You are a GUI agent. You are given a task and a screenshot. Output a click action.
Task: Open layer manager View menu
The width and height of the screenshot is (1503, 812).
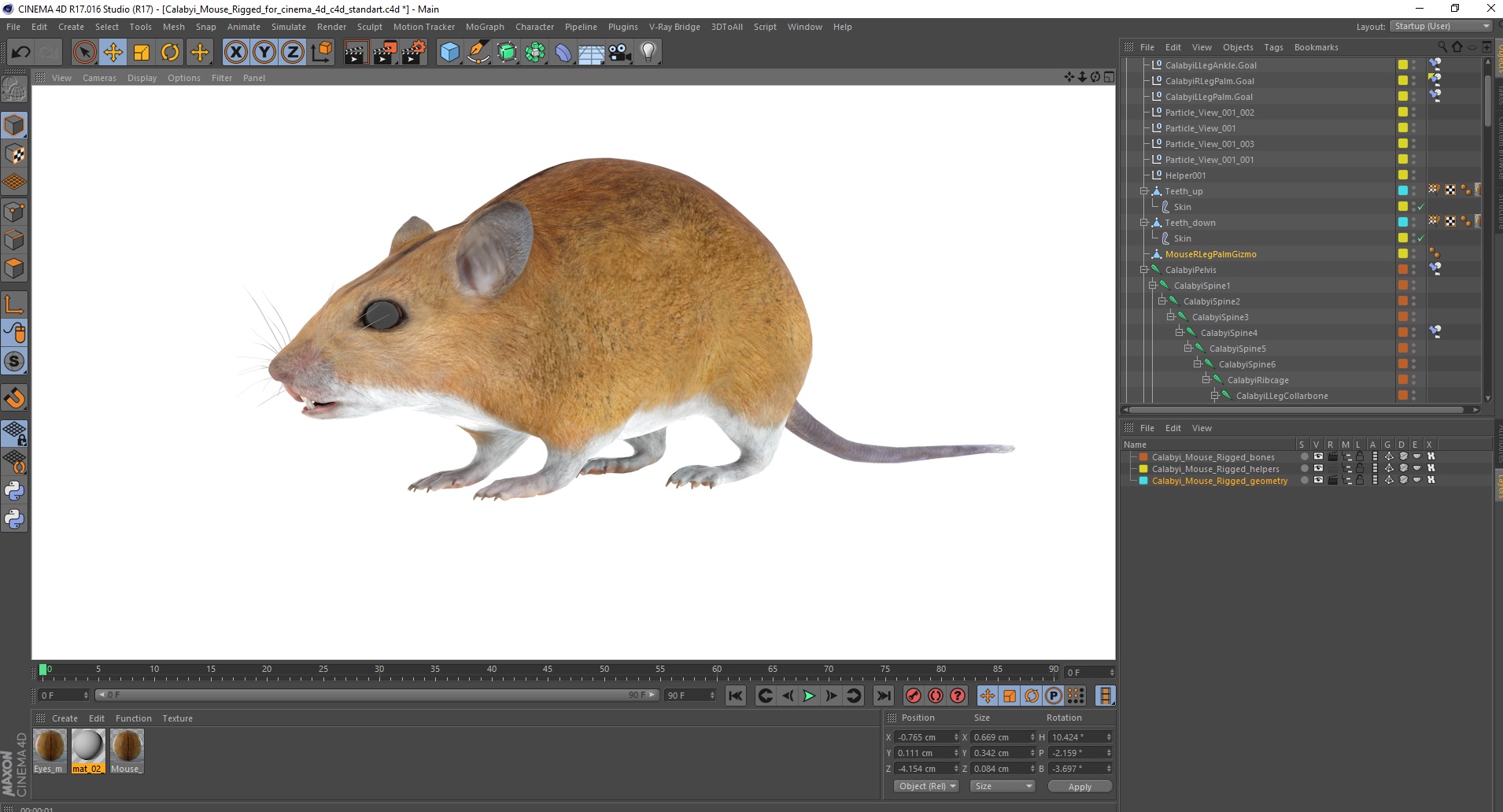tap(1202, 428)
